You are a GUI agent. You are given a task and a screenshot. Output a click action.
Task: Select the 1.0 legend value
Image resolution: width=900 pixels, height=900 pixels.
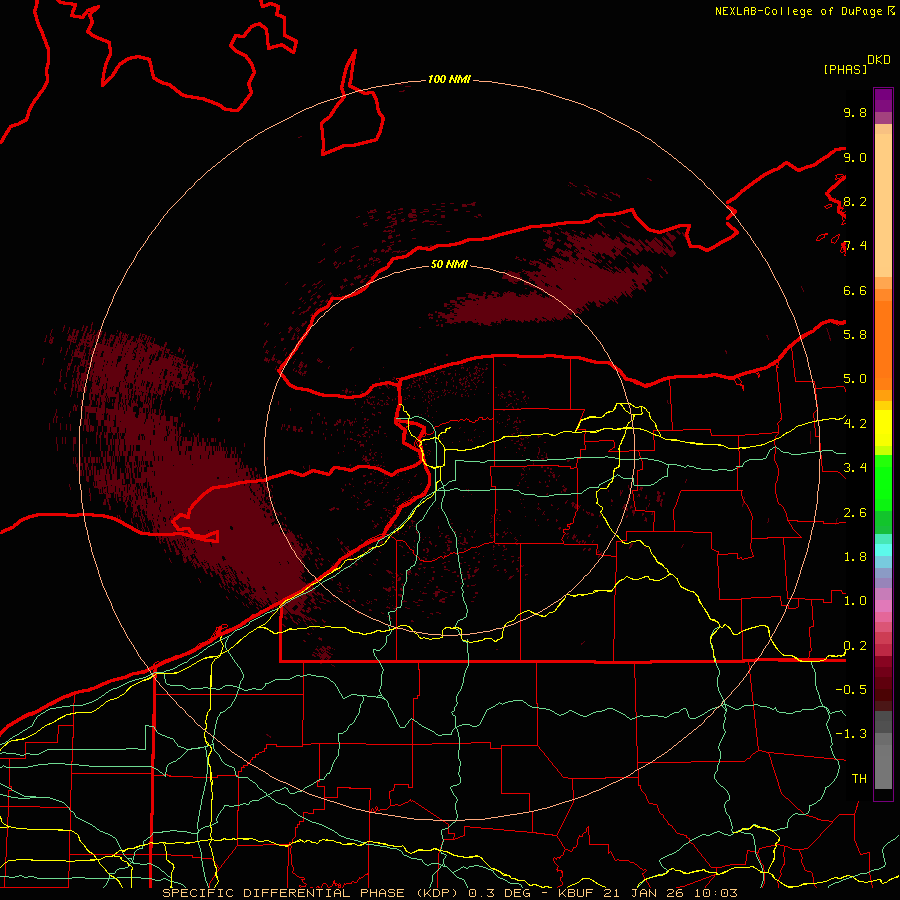pos(855,601)
